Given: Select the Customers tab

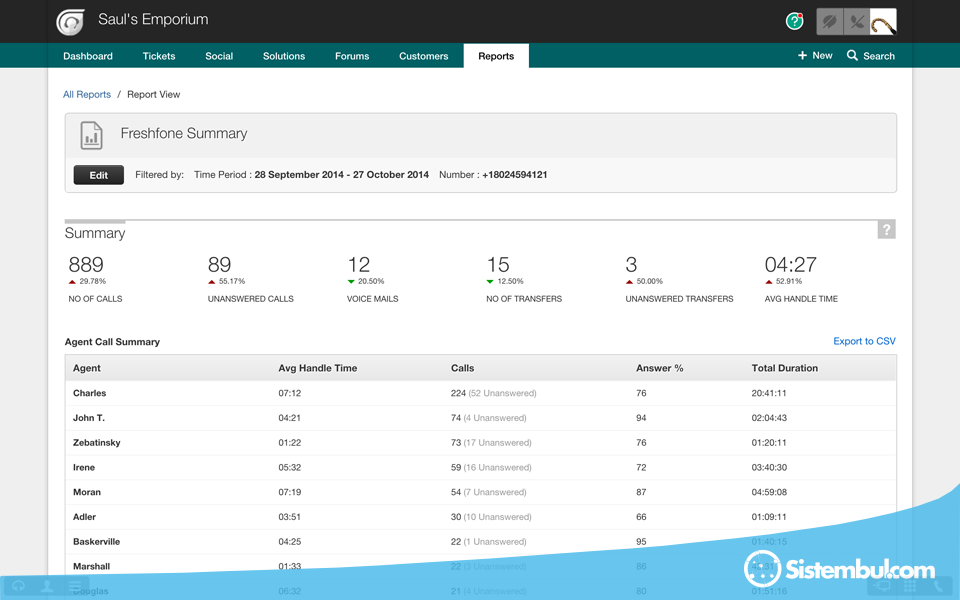Looking at the screenshot, I should 424,56.
